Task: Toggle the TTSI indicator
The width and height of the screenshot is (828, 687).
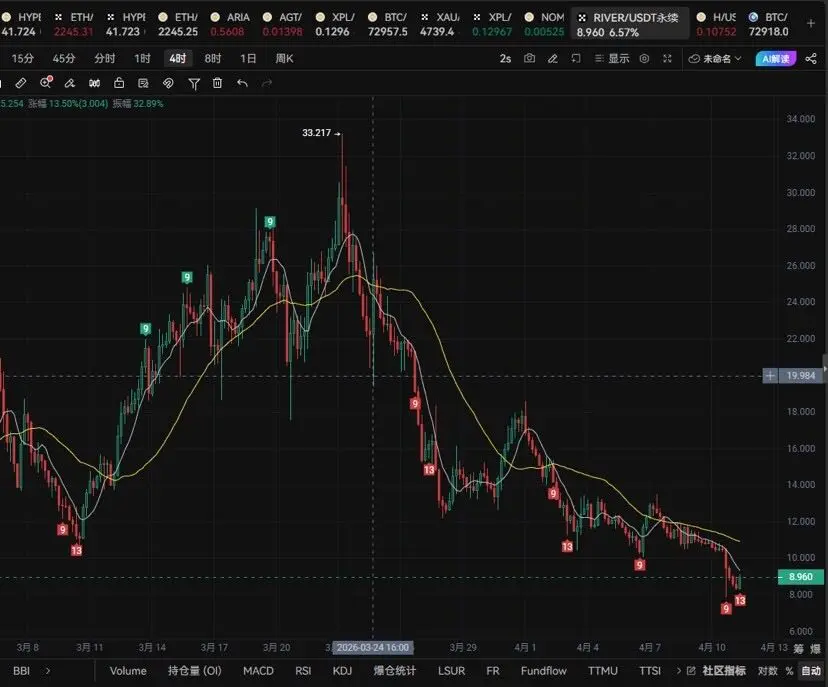Action: click(650, 671)
